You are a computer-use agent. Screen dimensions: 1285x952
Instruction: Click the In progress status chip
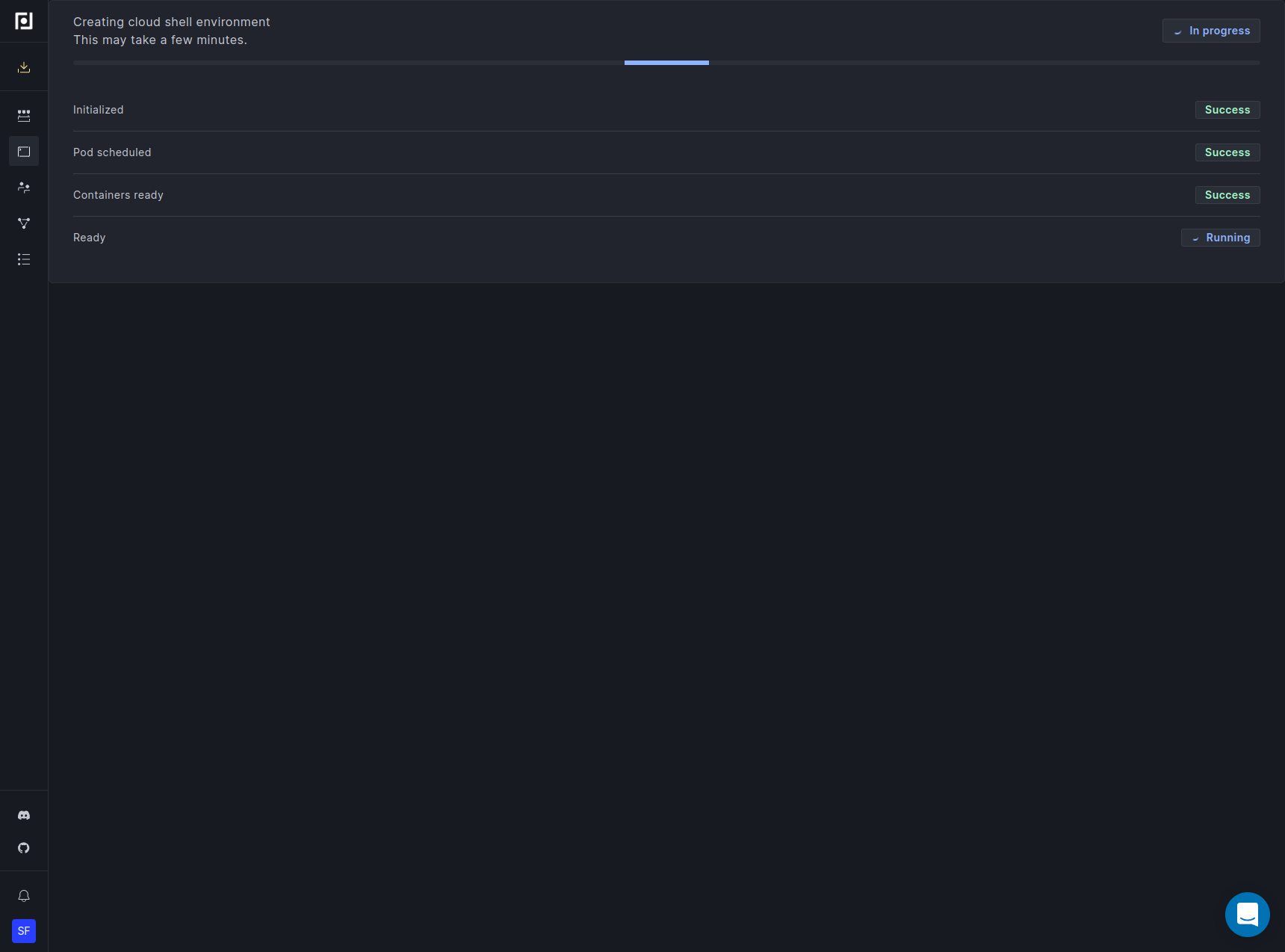(1211, 31)
